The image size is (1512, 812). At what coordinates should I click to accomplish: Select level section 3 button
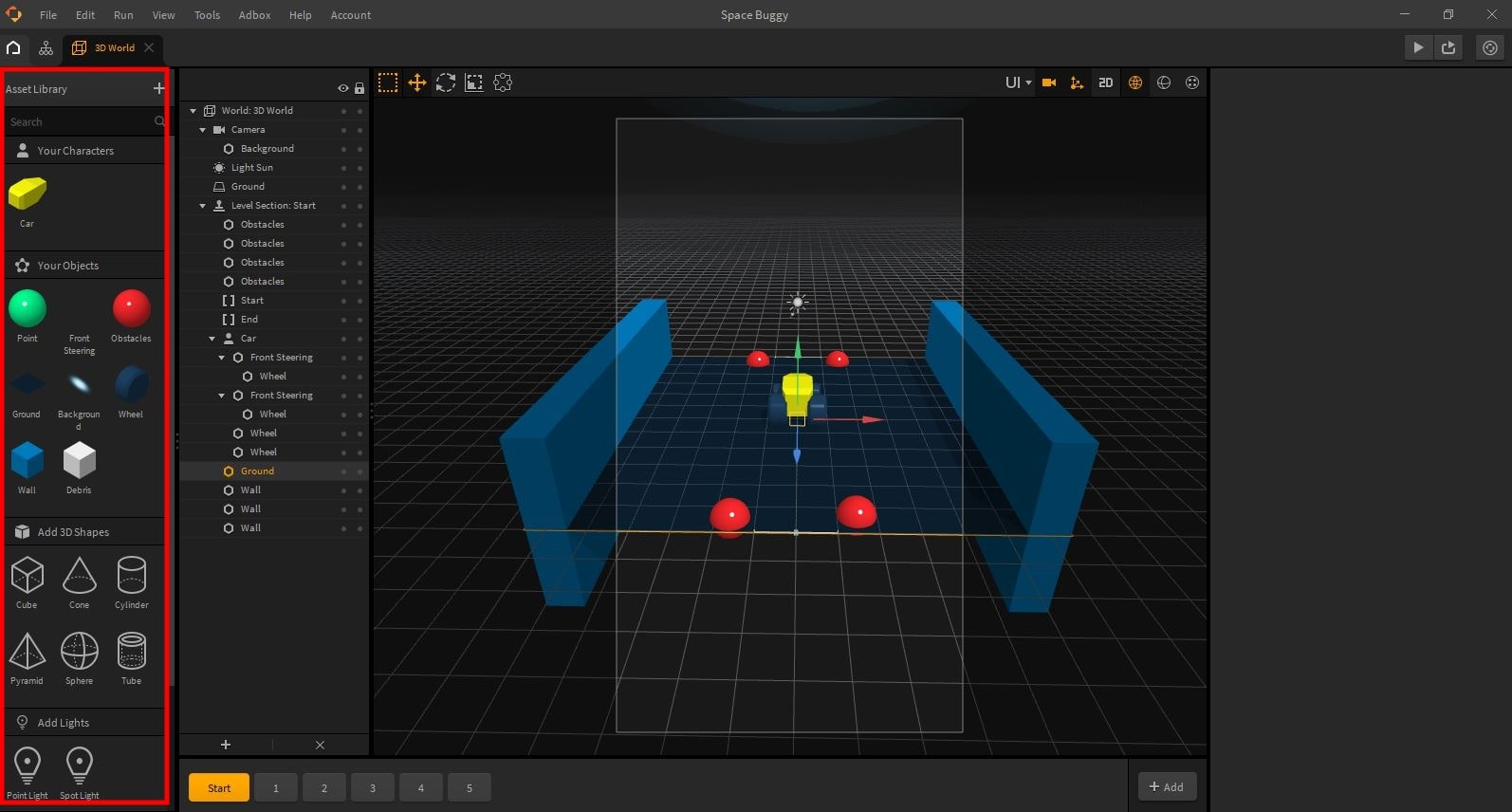373,788
